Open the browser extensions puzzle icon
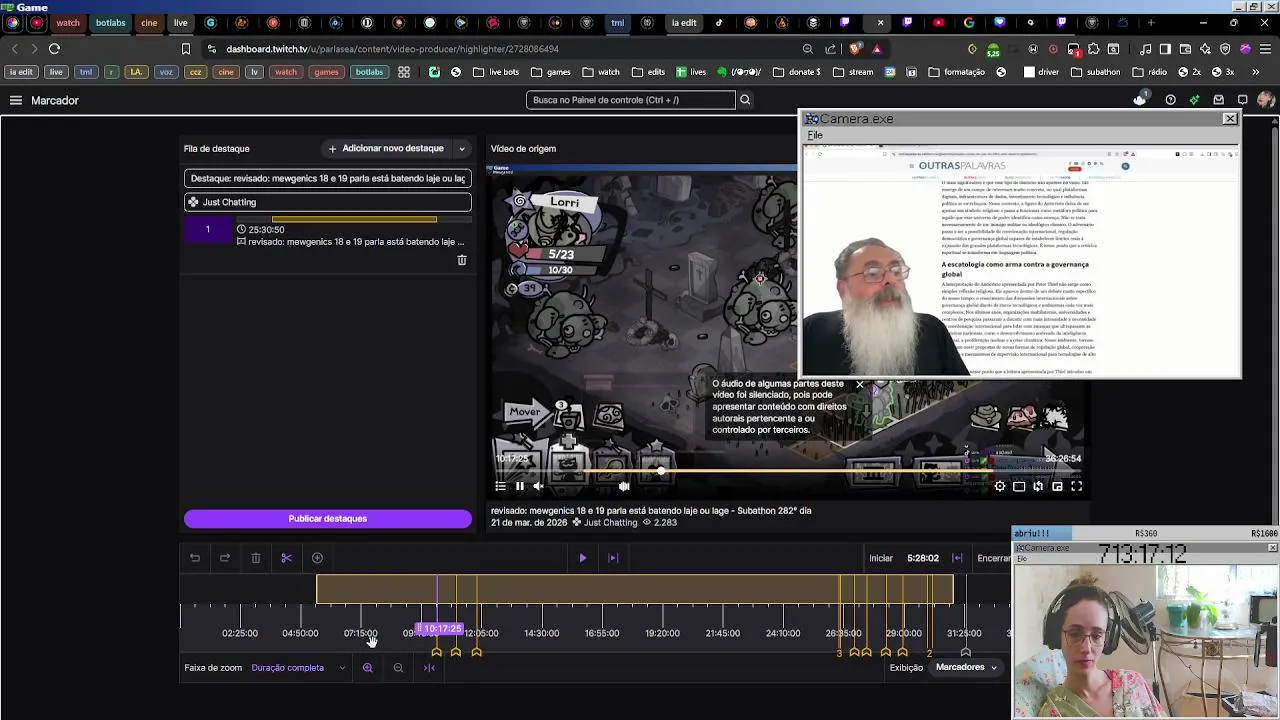Viewport: 1280px width, 720px height. (1093, 48)
